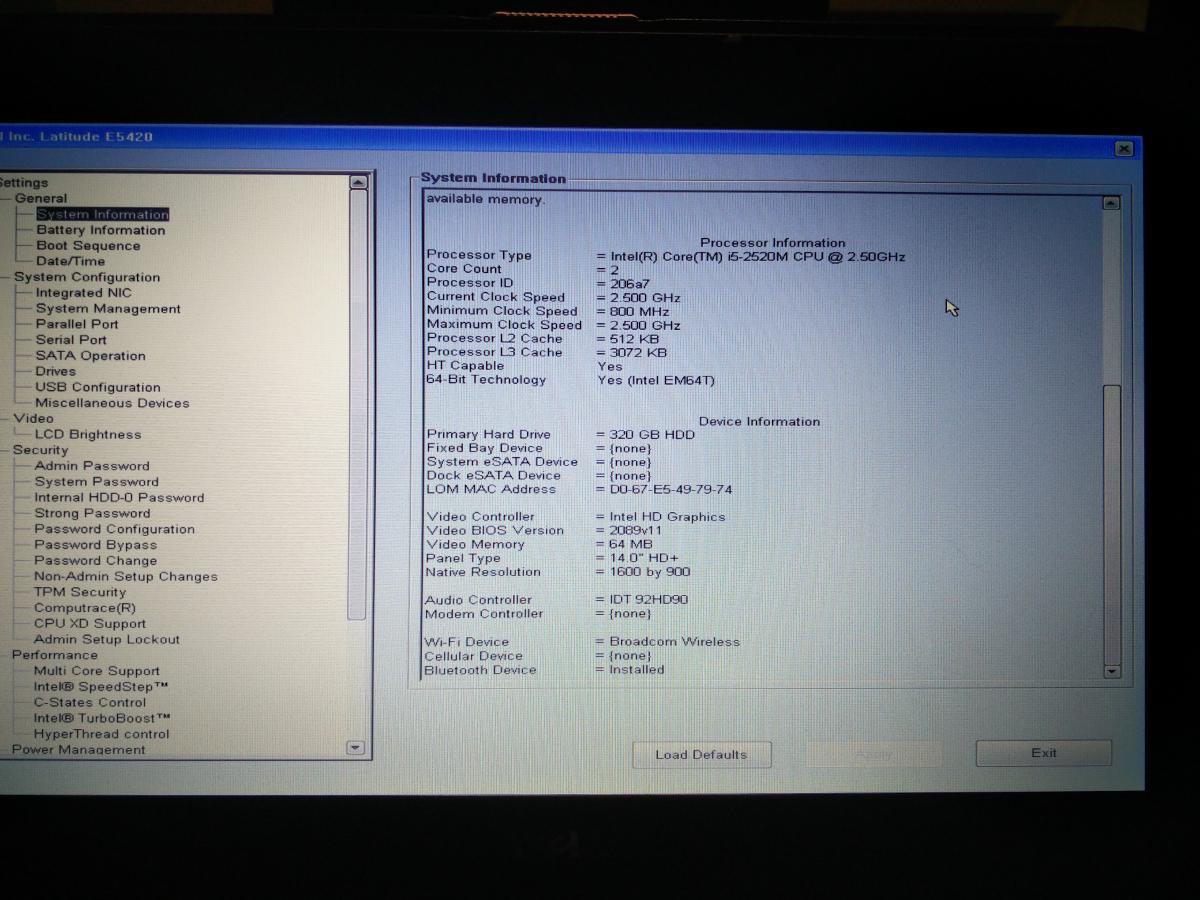Collapse the System Configuration section
Image resolution: width=1200 pixels, height=900 pixels.
point(86,277)
